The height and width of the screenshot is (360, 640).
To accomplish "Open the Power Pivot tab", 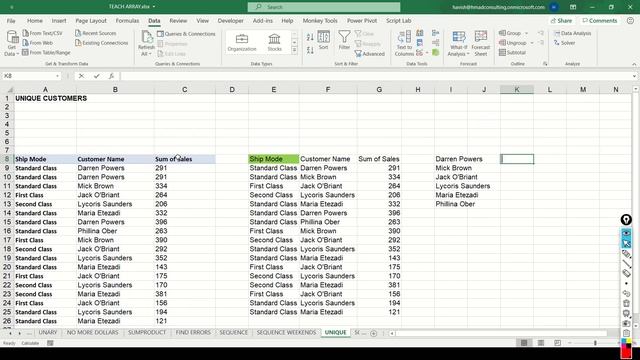I will [362, 20].
